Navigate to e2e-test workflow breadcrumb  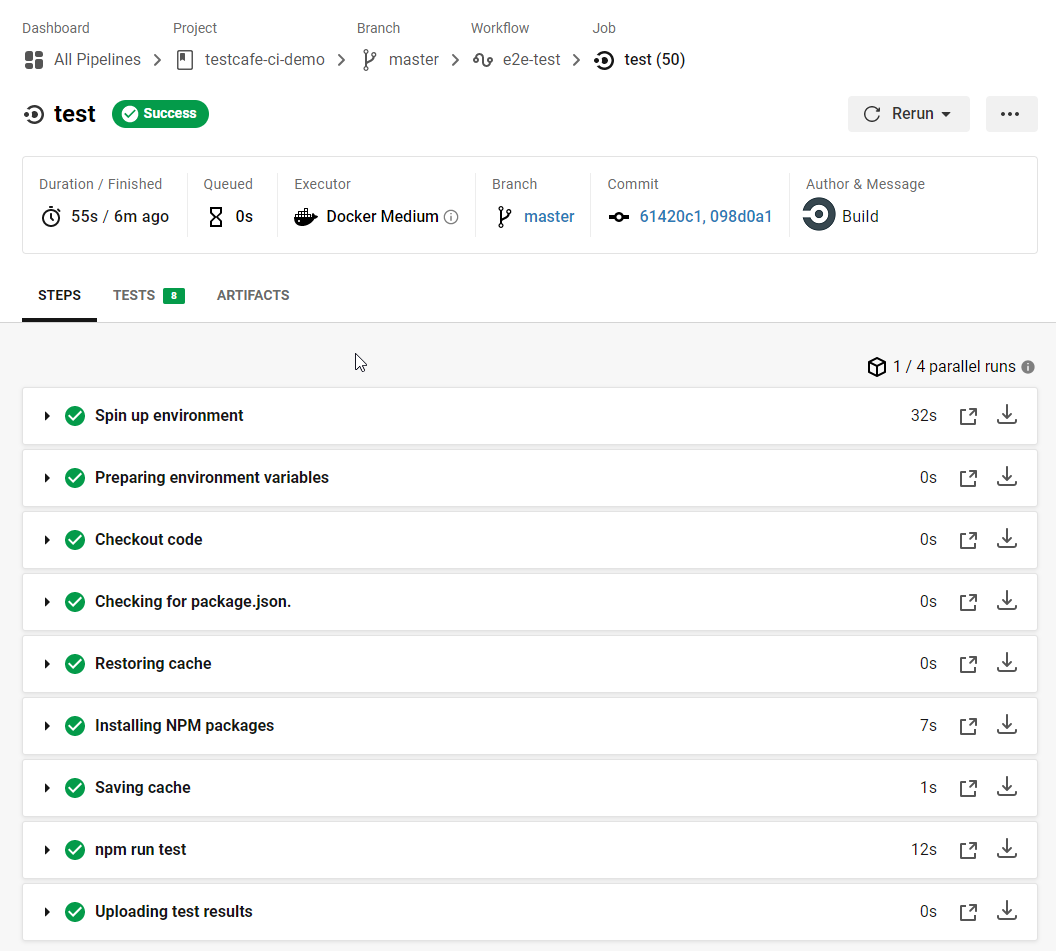(x=530, y=60)
